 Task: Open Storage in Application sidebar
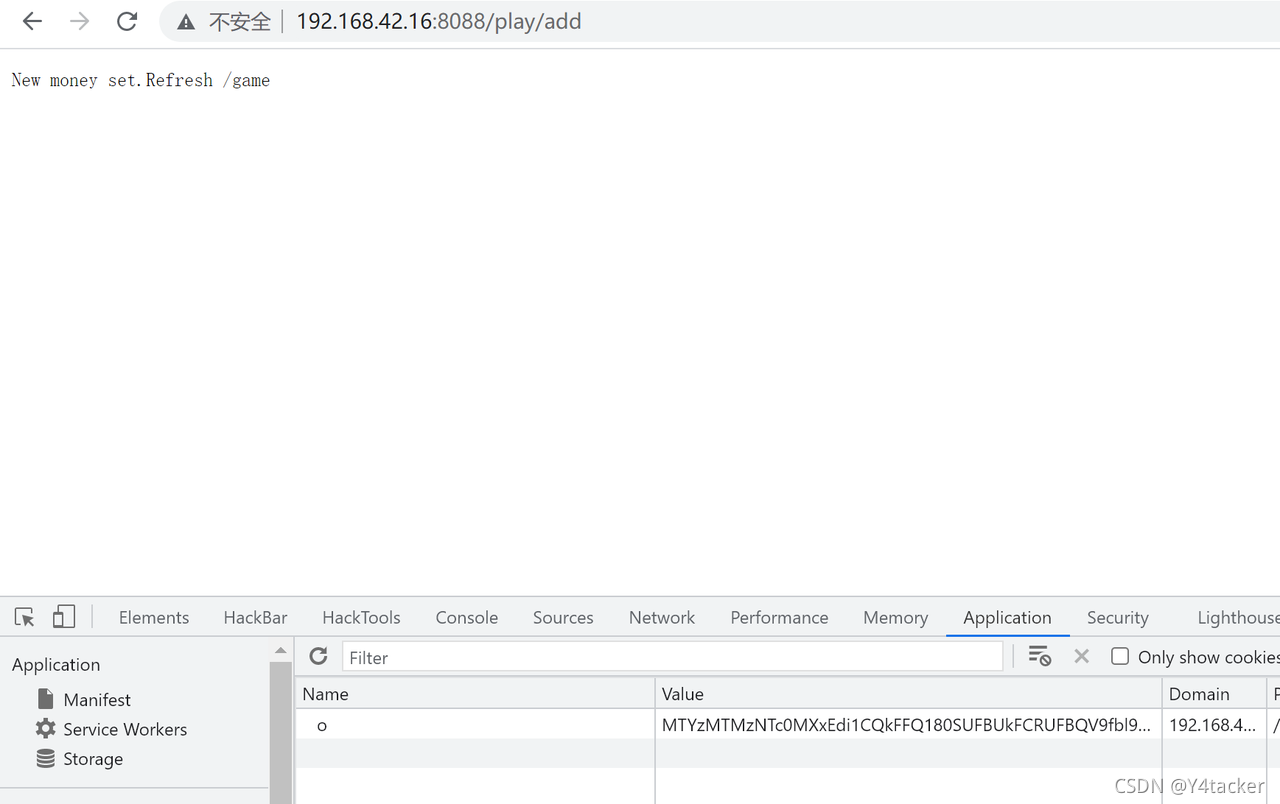[x=93, y=759]
